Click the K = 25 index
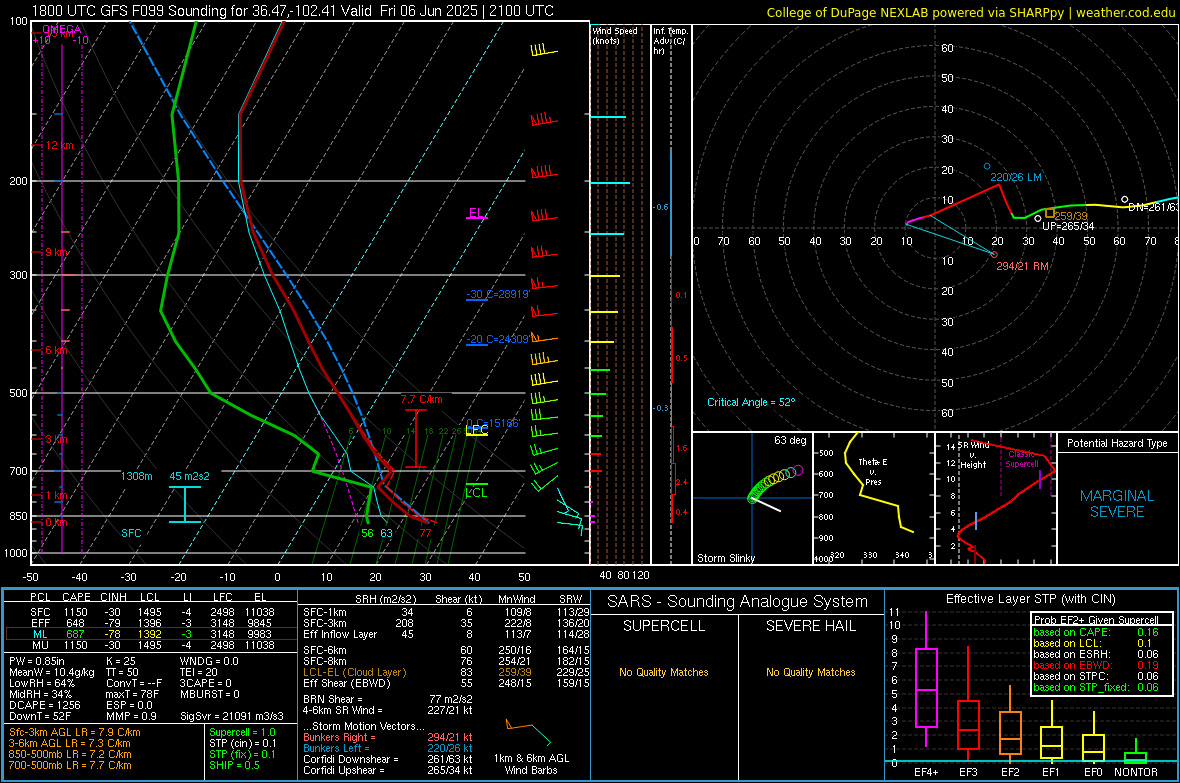Viewport: 1180px width, 783px height. click(x=120, y=662)
